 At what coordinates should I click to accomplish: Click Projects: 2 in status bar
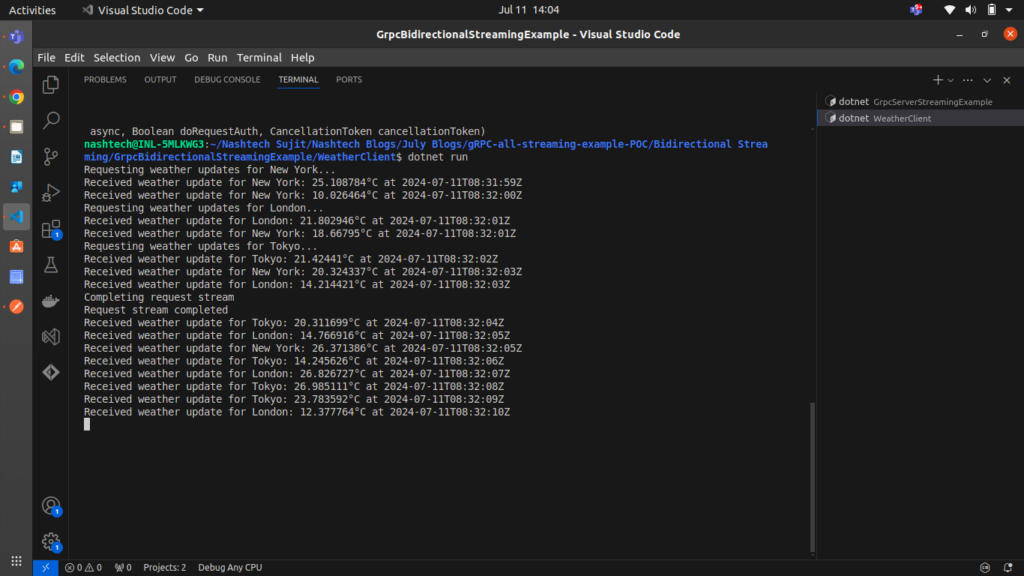coord(164,568)
